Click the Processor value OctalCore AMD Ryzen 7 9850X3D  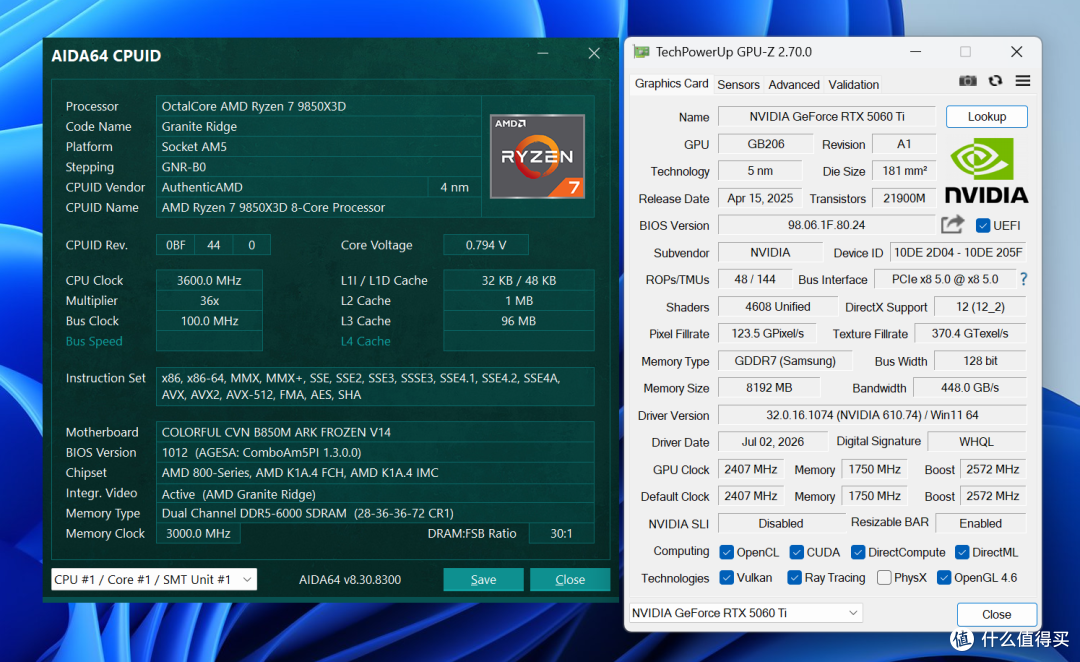319,106
